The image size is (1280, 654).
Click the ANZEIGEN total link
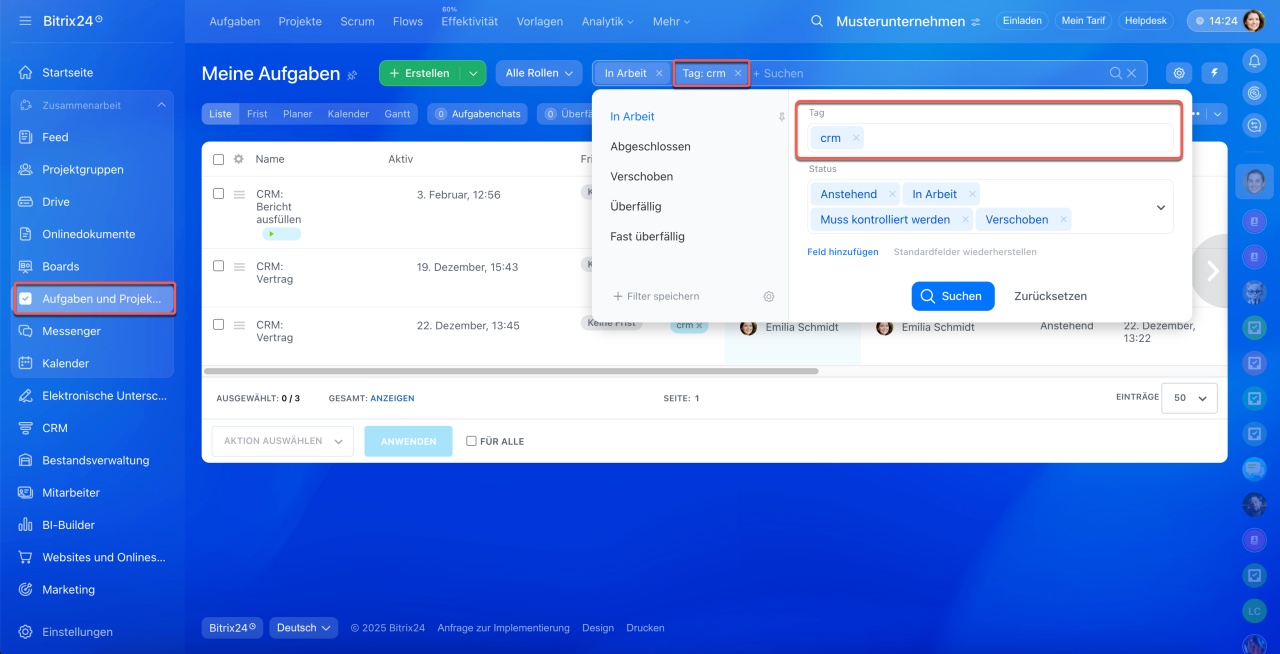[392, 398]
